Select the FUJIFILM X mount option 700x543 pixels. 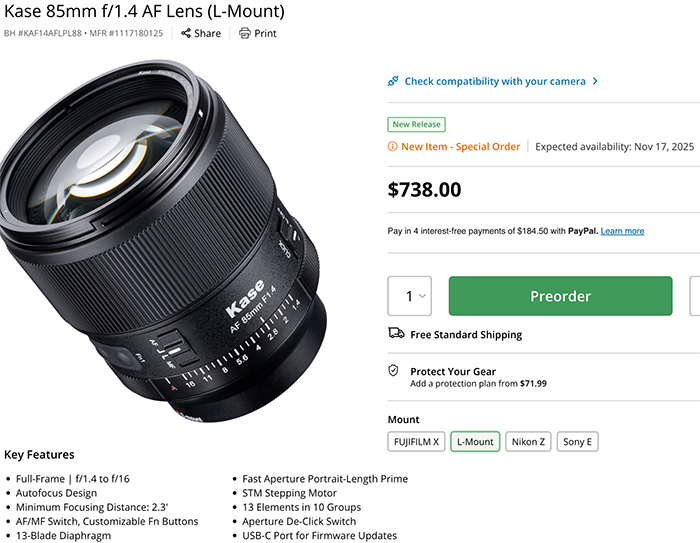coord(415,442)
